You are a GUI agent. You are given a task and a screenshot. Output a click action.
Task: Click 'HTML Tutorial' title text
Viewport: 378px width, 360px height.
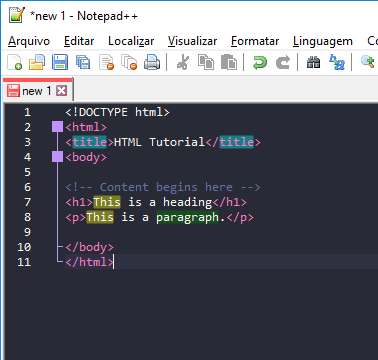point(159,142)
